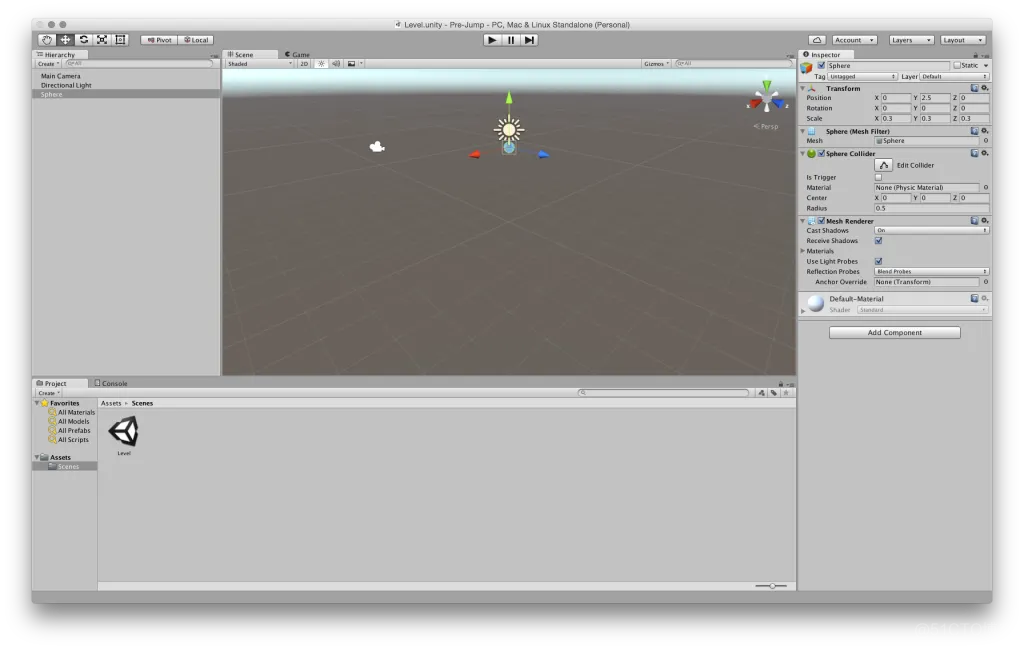
Task: Open Cast Shadows dropdown
Action: click(931, 230)
